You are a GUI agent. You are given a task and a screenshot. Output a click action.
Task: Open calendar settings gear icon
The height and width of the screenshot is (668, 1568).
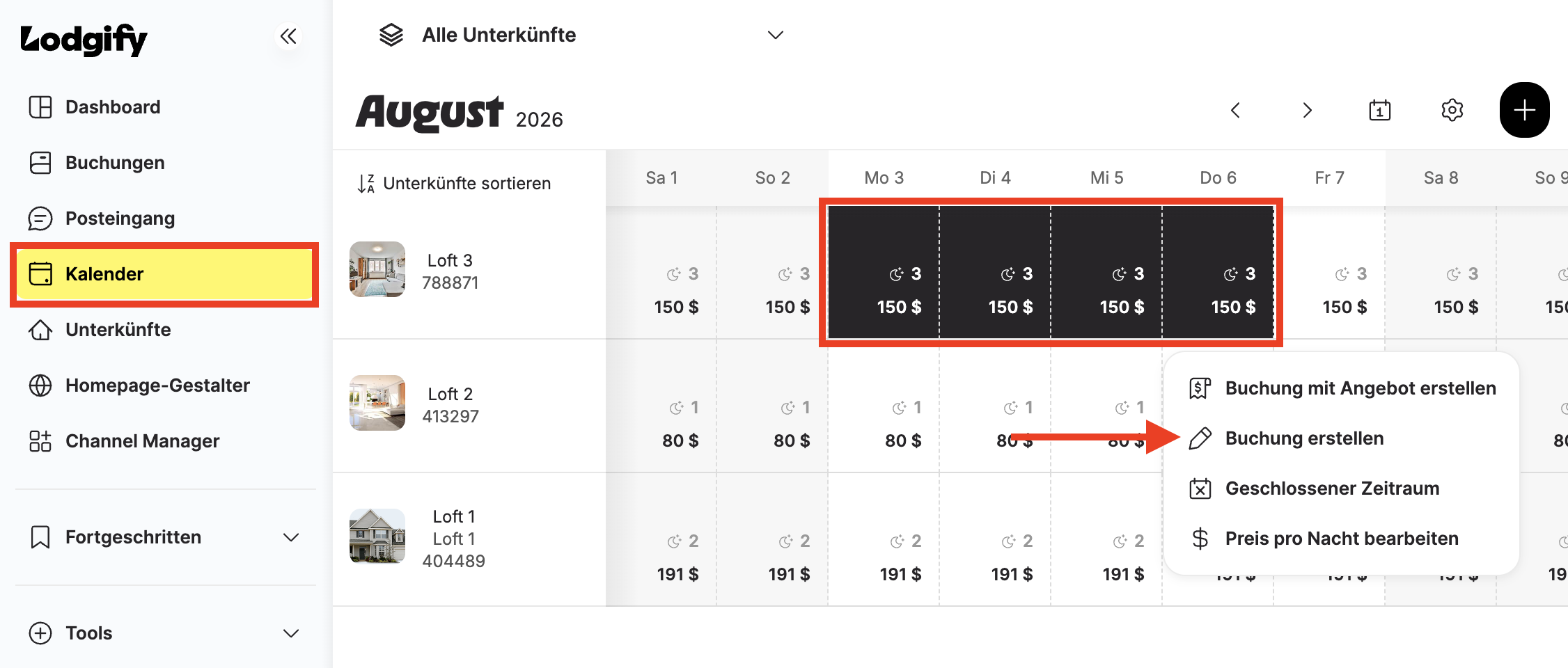click(x=1452, y=110)
